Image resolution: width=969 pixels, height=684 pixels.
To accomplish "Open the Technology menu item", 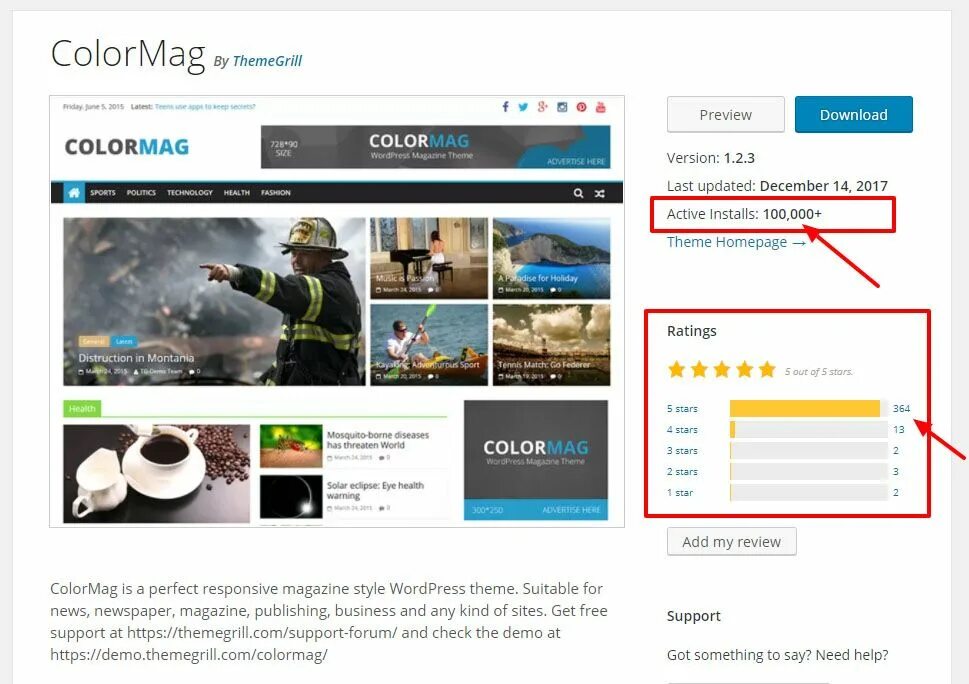I will 190,193.
